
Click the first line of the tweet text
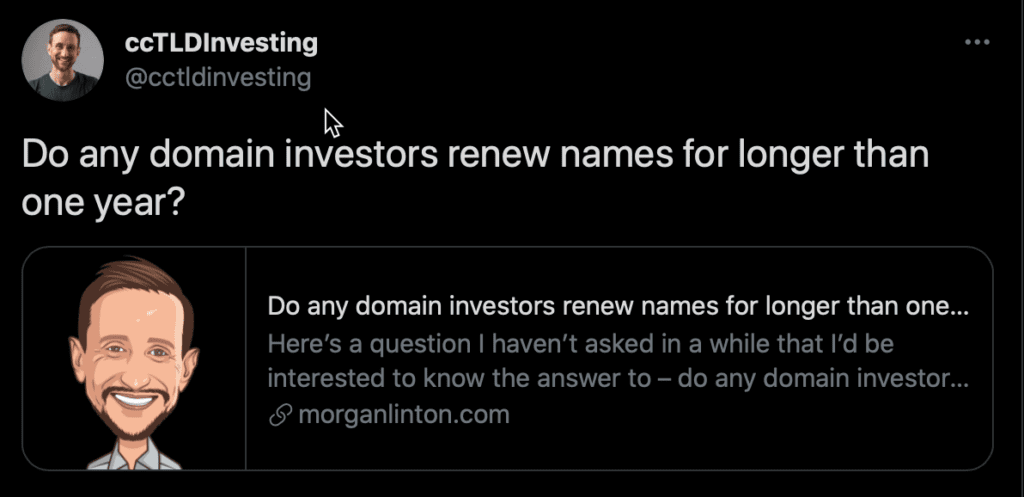coord(475,158)
